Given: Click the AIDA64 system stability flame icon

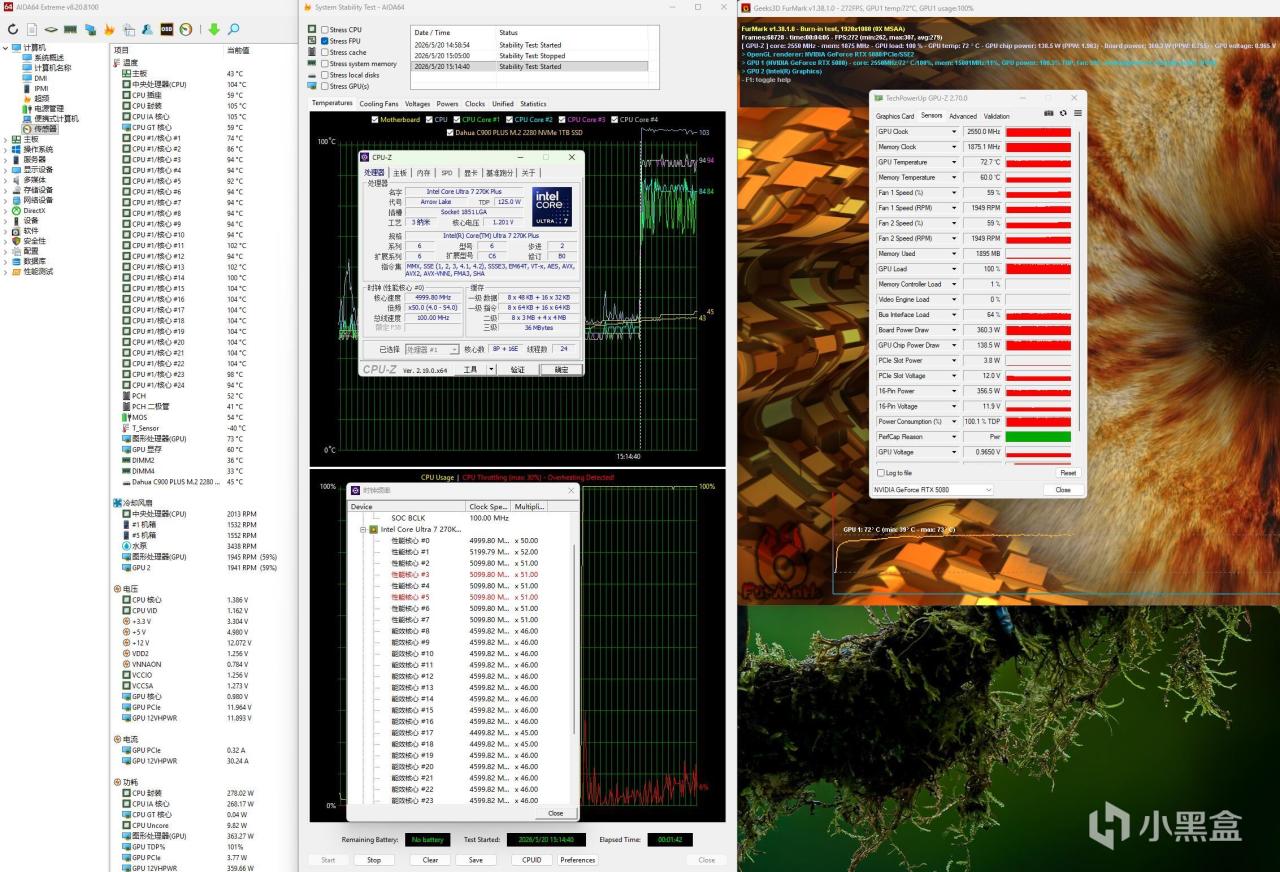Looking at the screenshot, I should (108, 30).
